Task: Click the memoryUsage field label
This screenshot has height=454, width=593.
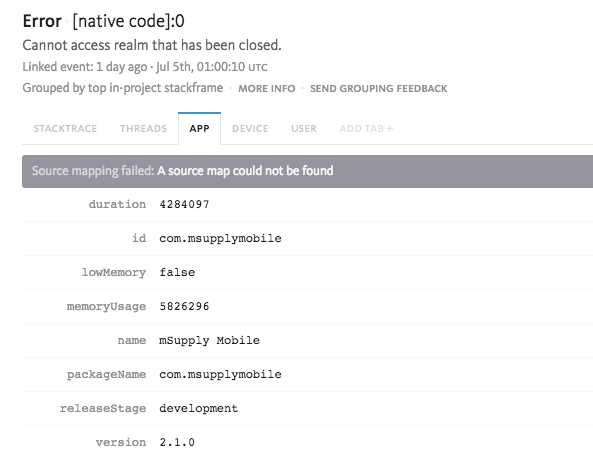Action: [106, 306]
